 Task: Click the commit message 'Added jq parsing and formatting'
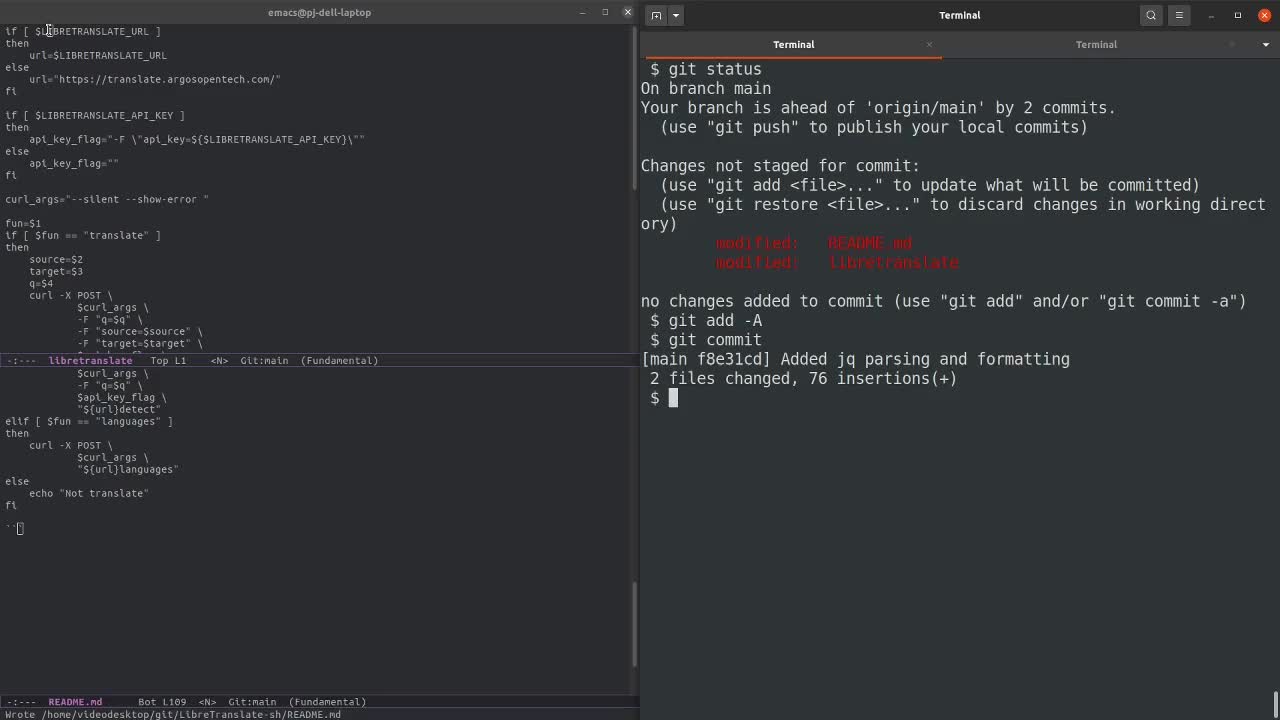pos(925,359)
